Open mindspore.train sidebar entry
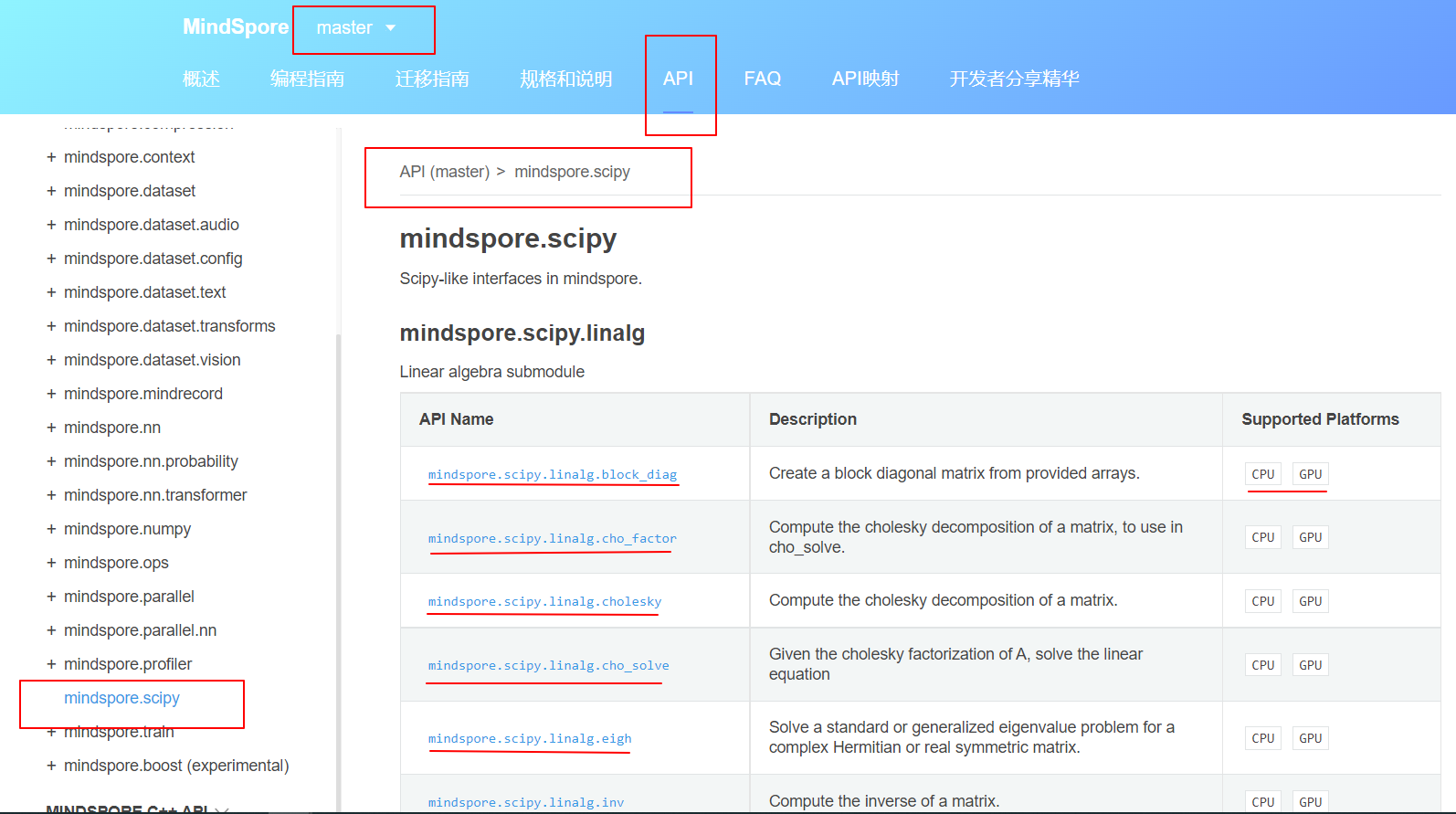Image resolution: width=1456 pixels, height=814 pixels. coord(119,732)
